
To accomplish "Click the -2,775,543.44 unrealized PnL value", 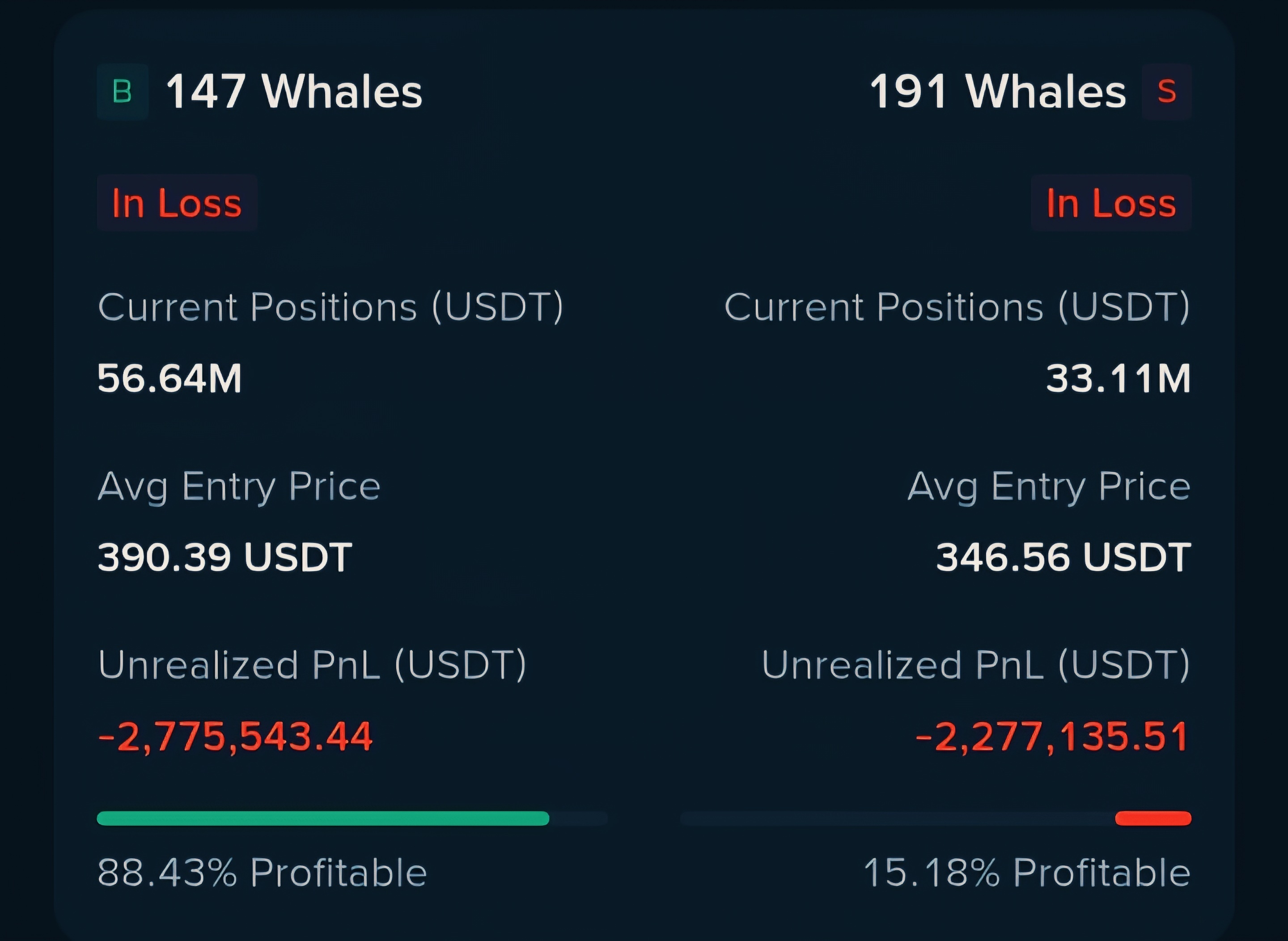I will pyautogui.click(x=235, y=737).
